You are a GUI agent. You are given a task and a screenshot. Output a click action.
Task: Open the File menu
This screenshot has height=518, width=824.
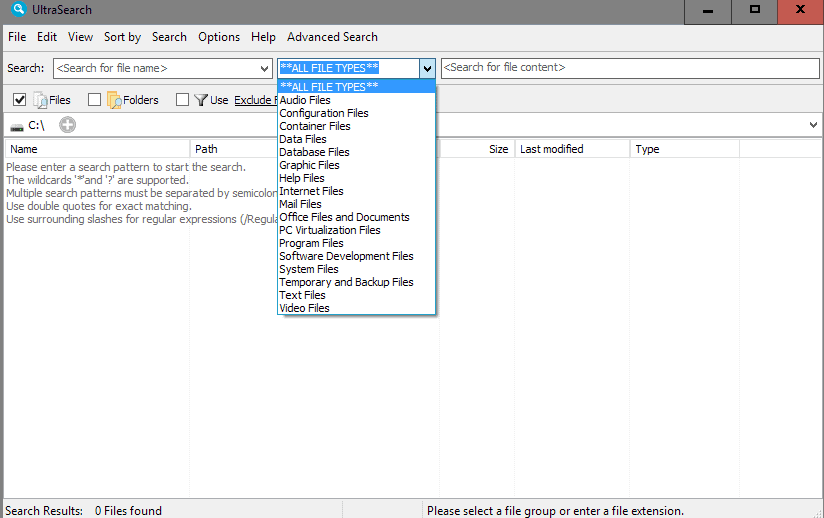[x=17, y=37]
